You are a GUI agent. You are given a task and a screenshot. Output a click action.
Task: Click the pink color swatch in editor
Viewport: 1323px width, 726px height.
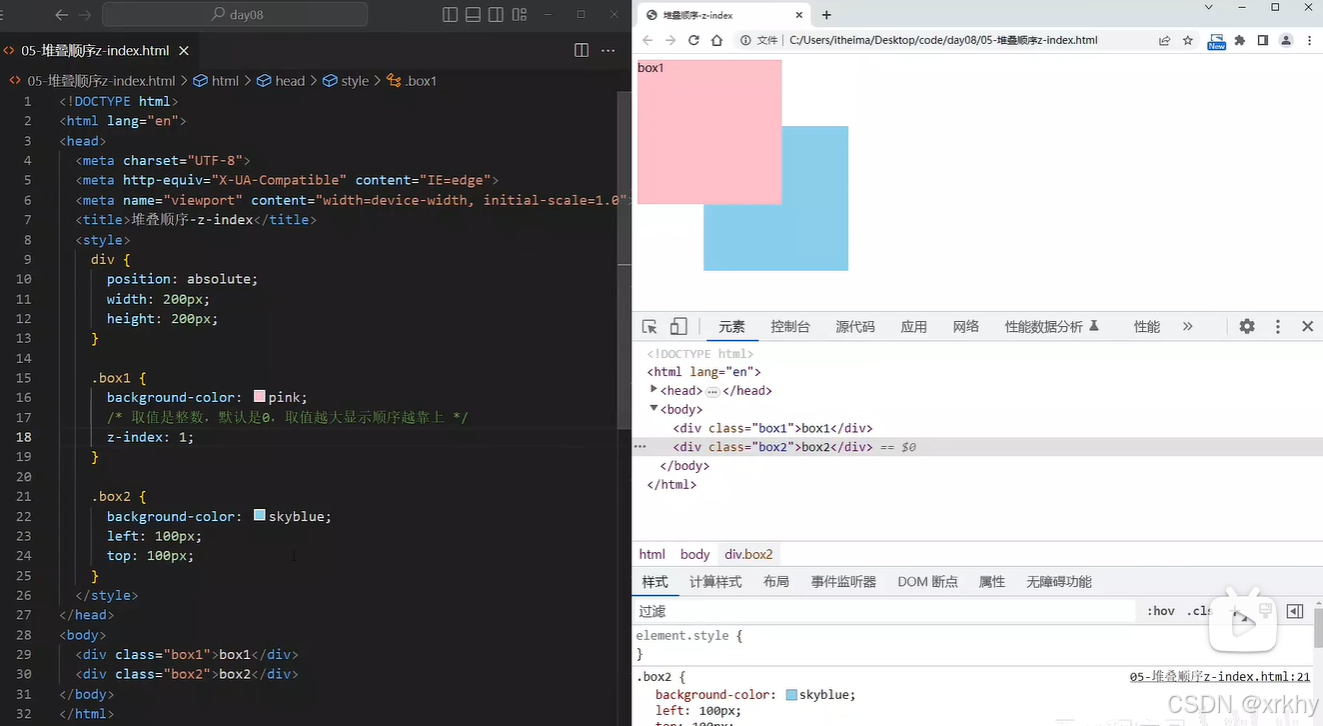click(260, 397)
